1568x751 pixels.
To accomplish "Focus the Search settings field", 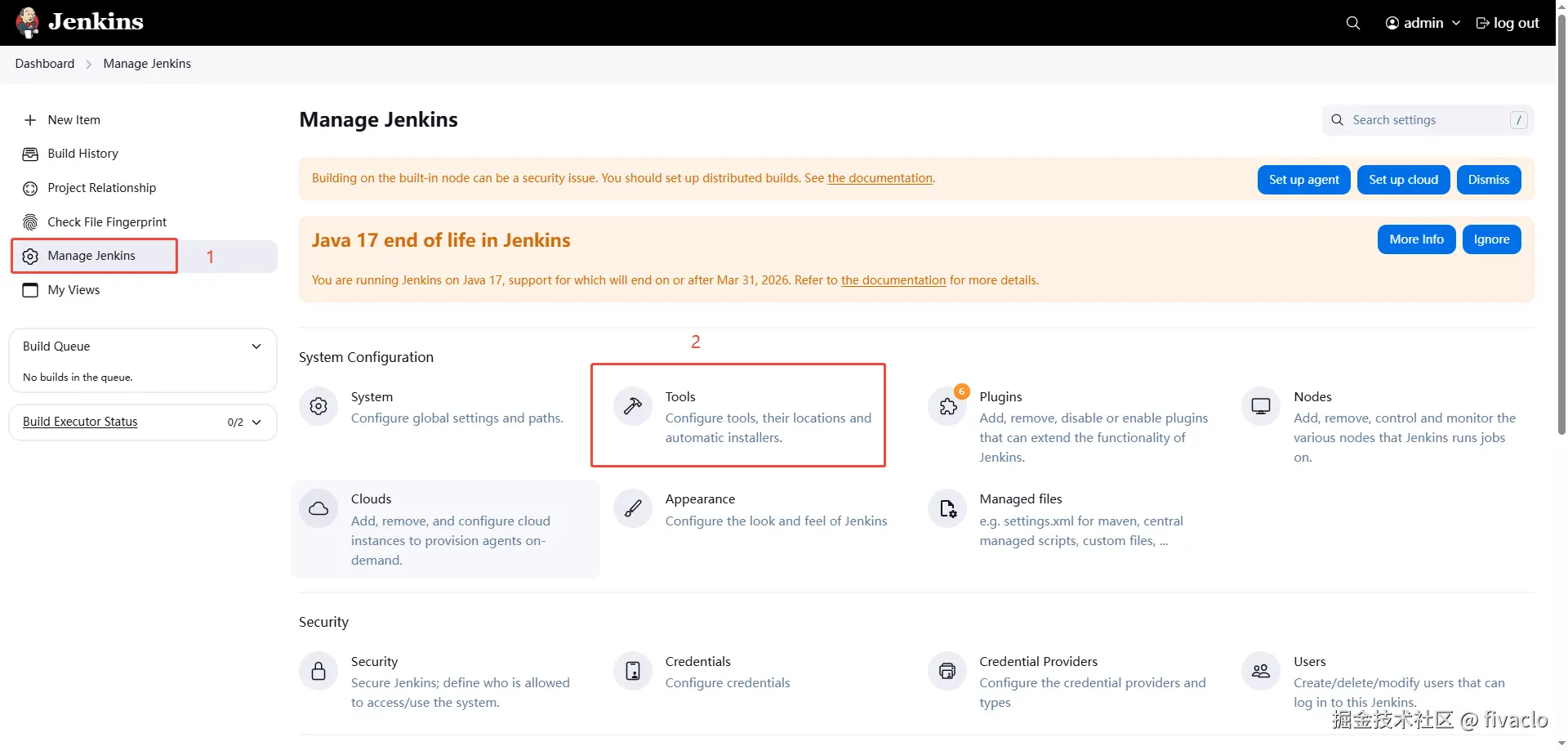I will [x=1428, y=120].
